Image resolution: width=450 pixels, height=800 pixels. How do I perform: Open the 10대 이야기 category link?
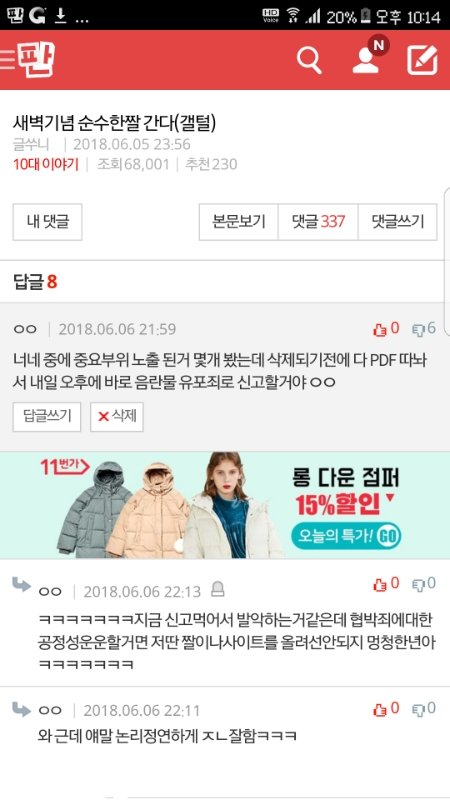(46, 165)
